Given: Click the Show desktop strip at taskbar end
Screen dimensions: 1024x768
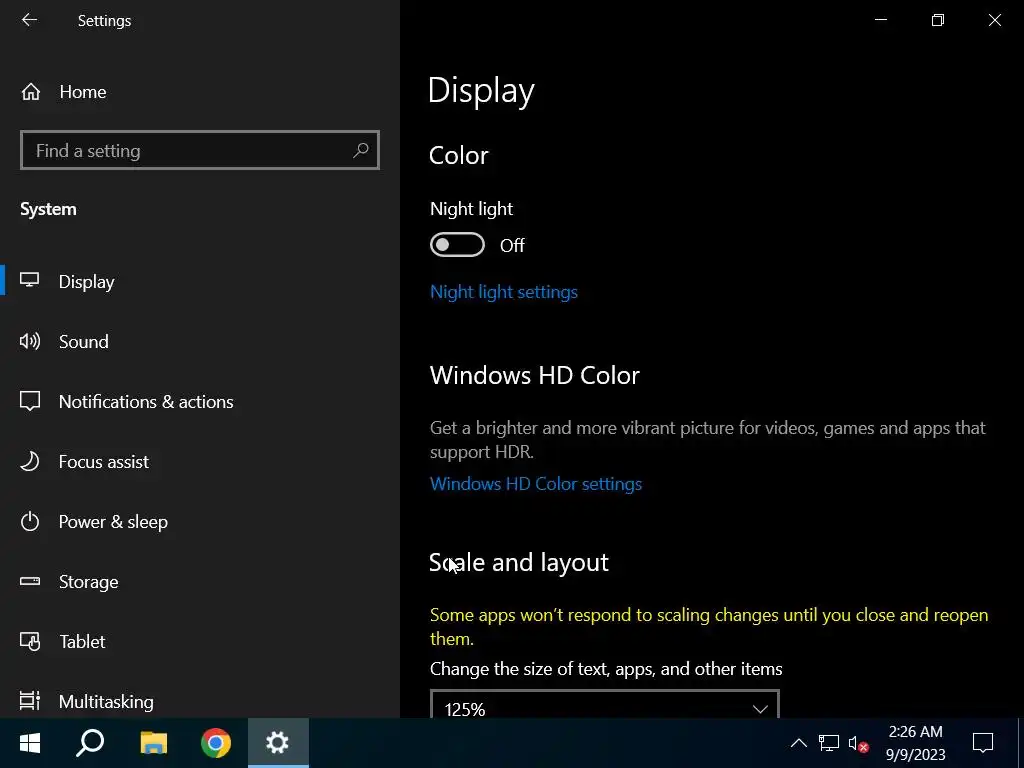Looking at the screenshot, I should (x=1021, y=743).
